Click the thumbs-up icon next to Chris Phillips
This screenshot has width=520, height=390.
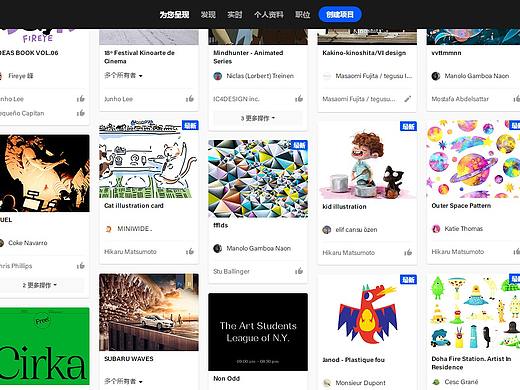point(81,266)
